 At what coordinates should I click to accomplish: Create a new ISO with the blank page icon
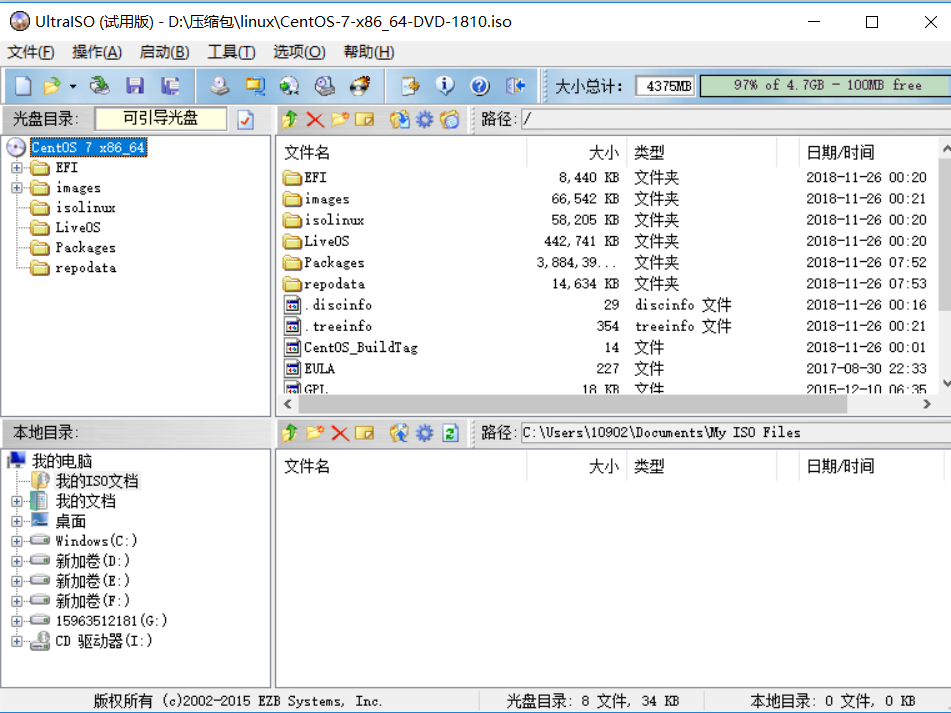pyautogui.click(x=23, y=85)
